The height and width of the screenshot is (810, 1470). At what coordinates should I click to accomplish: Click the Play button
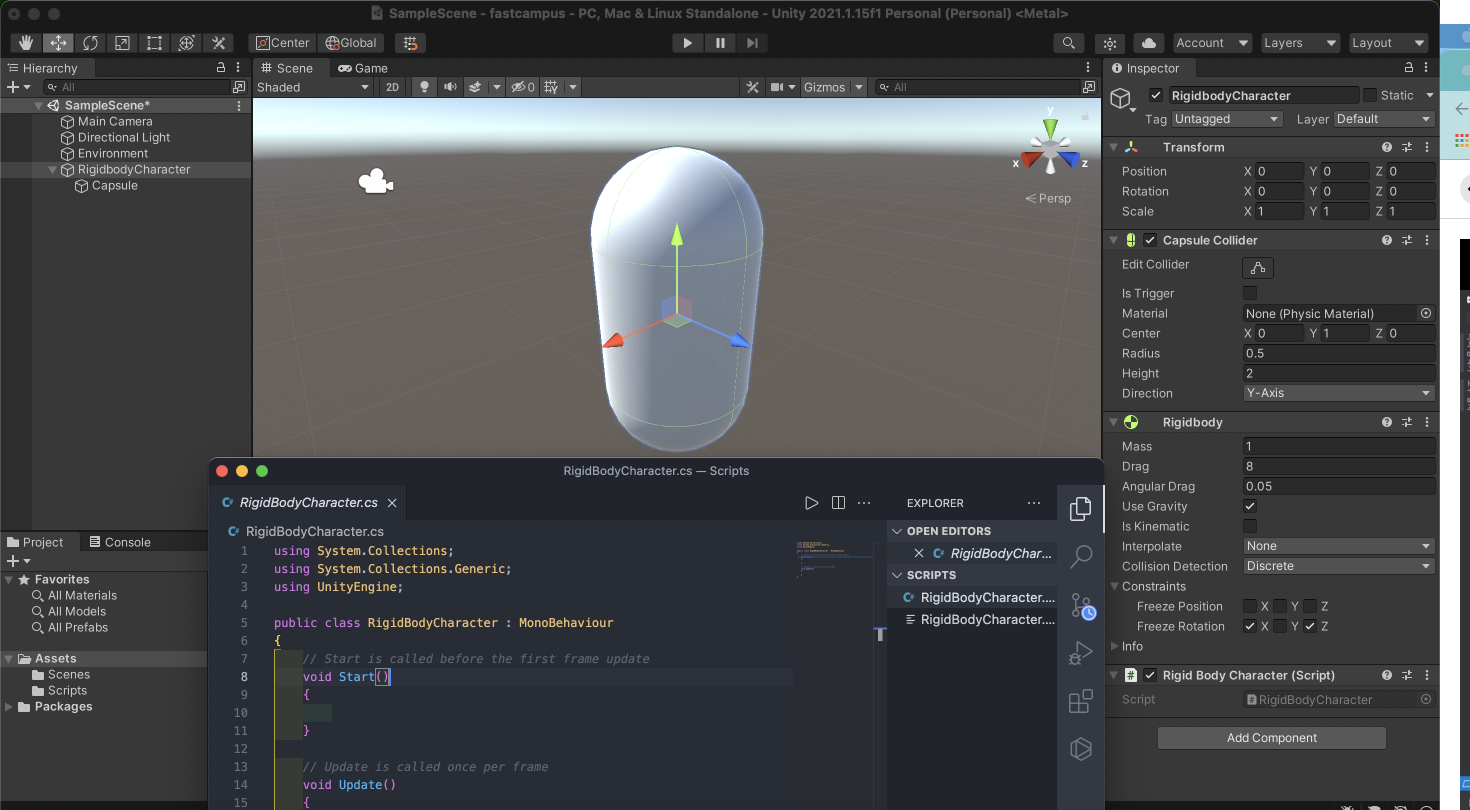(687, 43)
